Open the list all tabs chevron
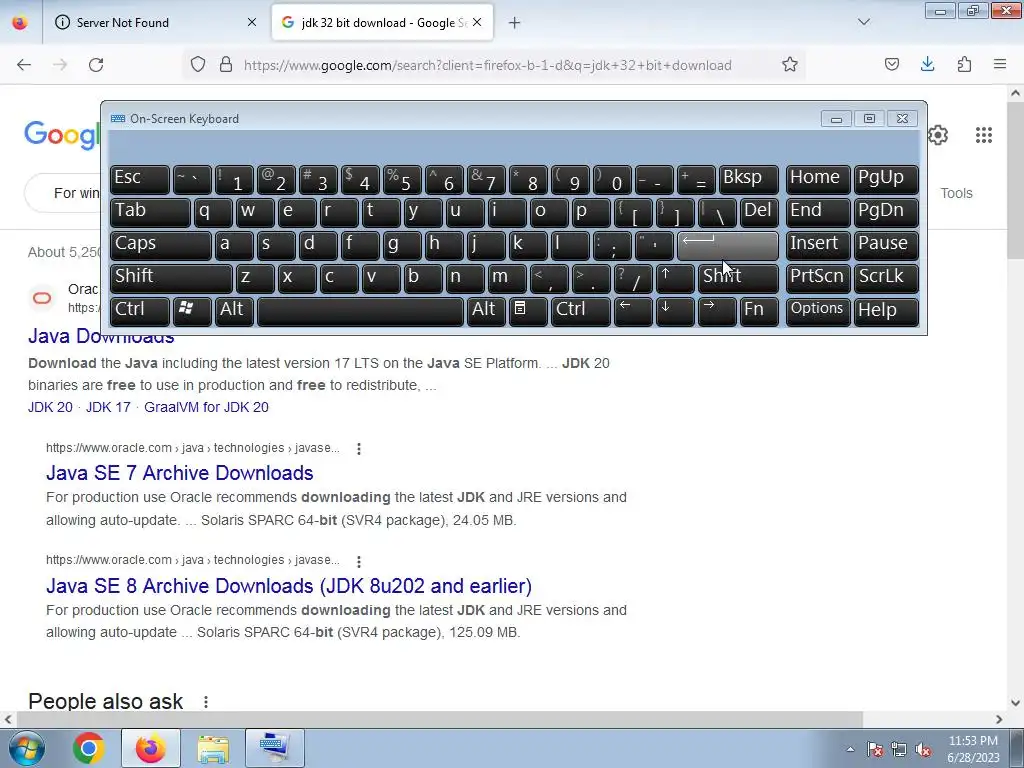The width and height of the screenshot is (1024, 768). 864,22
